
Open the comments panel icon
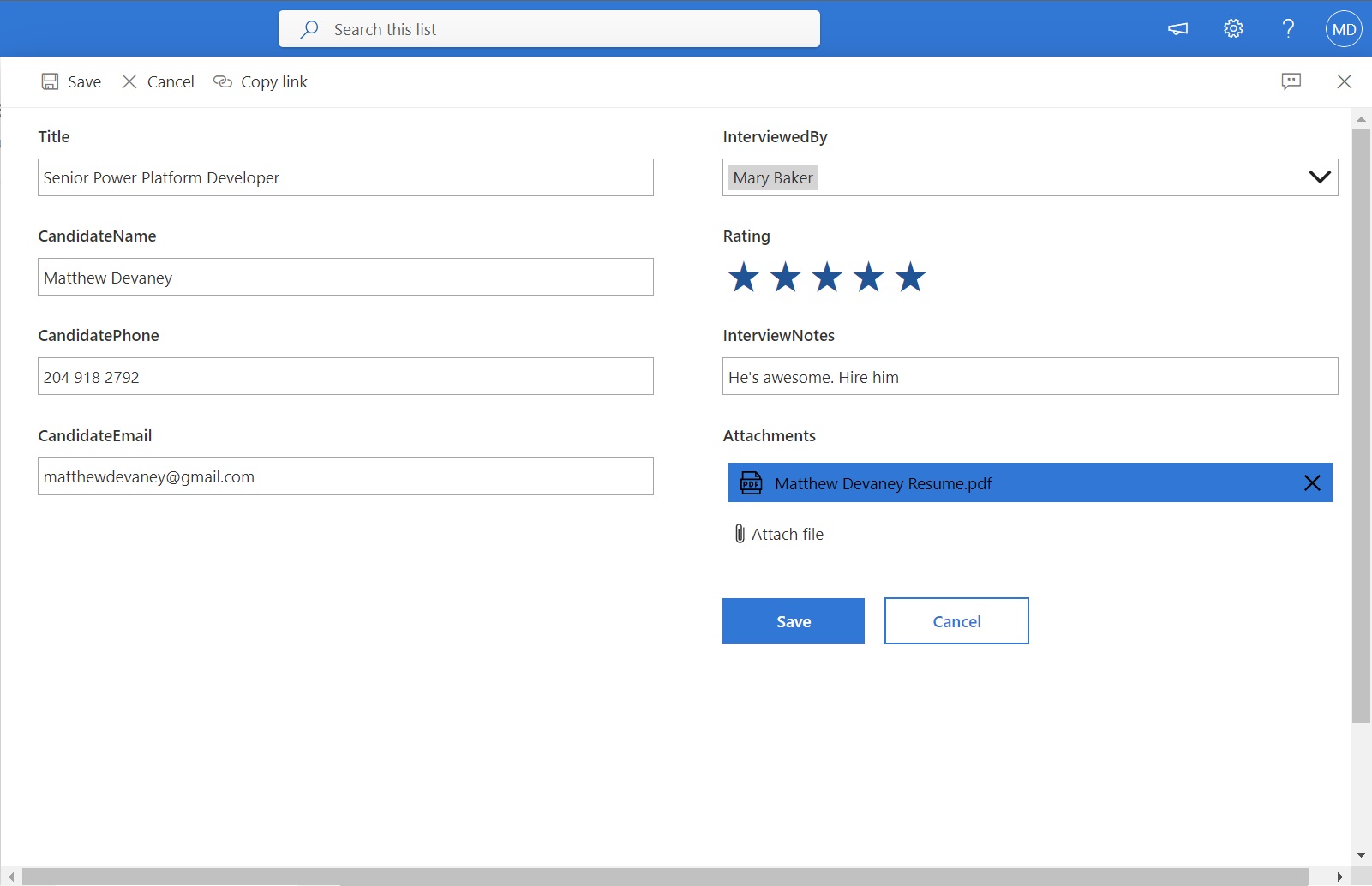[1291, 81]
